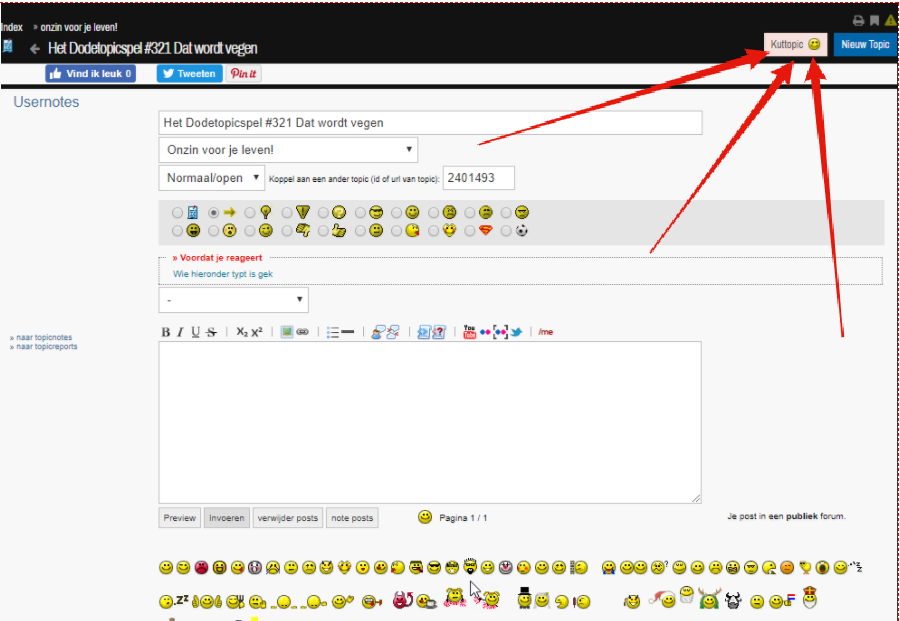Select the Superman logo topic icon radio
Image resolution: width=900 pixels, height=621 pixels.
click(470, 231)
